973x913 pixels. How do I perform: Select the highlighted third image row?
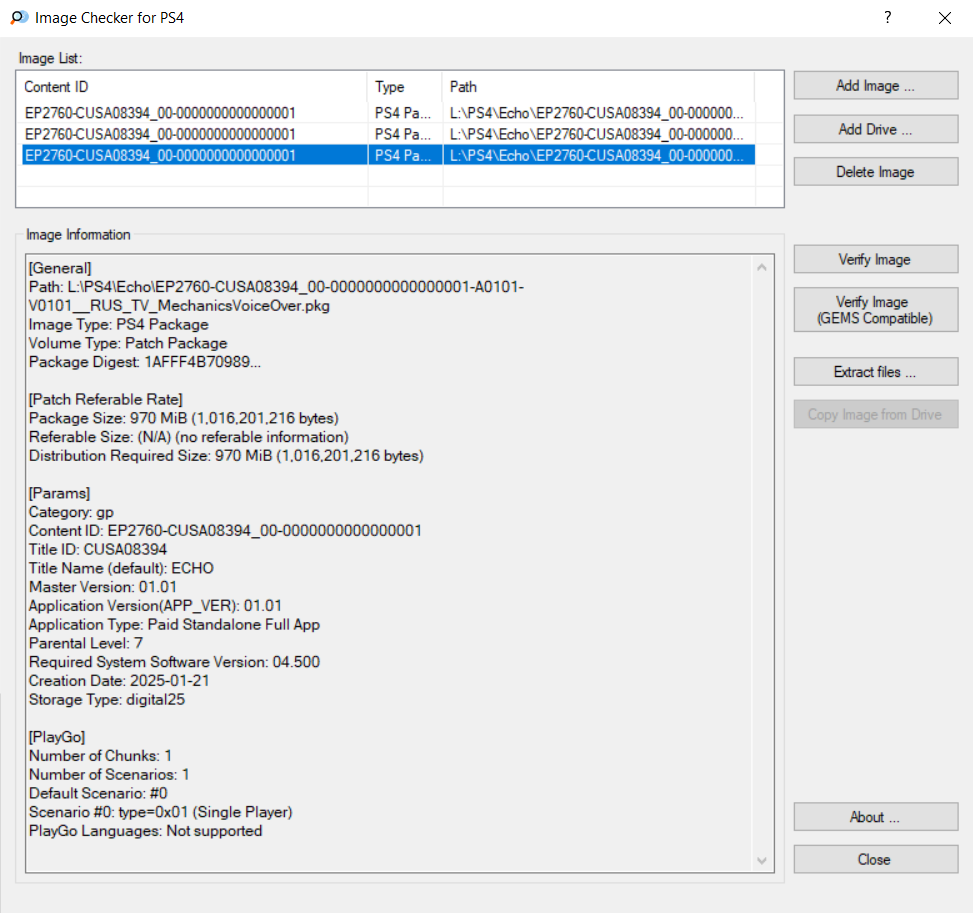(x=388, y=155)
